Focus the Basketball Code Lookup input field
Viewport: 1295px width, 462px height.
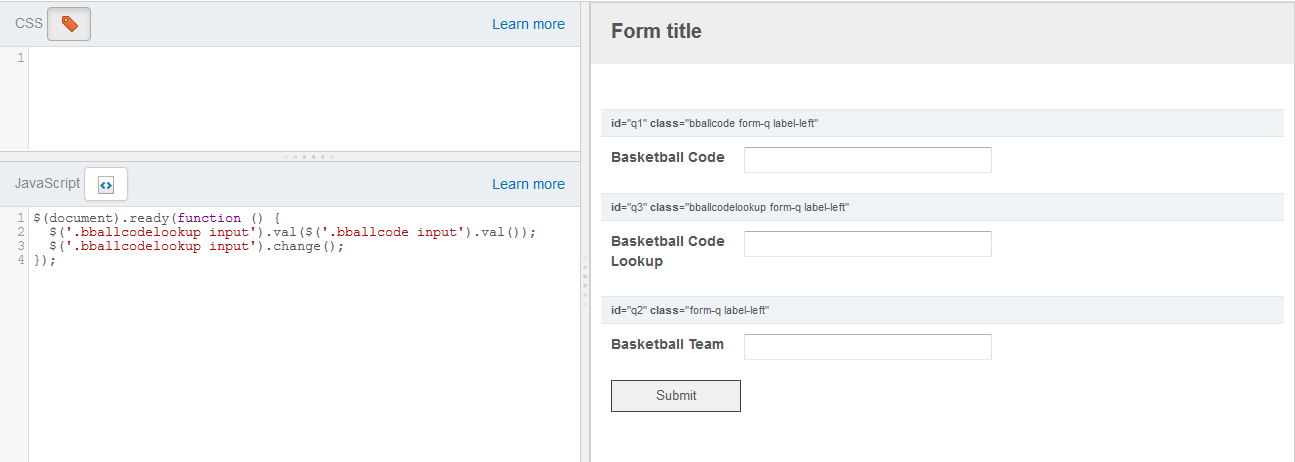pyautogui.click(x=868, y=244)
